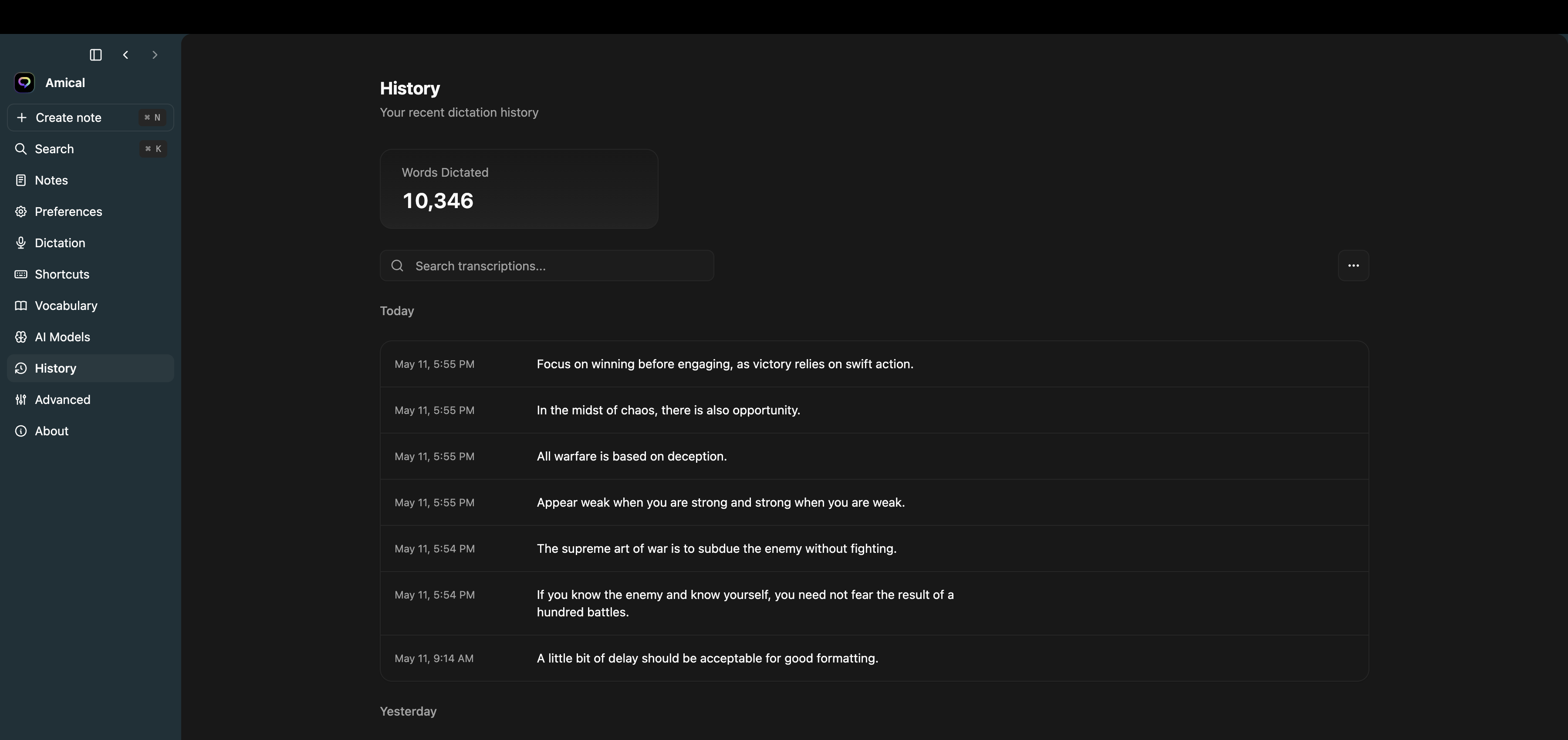Toggle the sidebar panel icon
1568x740 pixels.
coord(95,55)
